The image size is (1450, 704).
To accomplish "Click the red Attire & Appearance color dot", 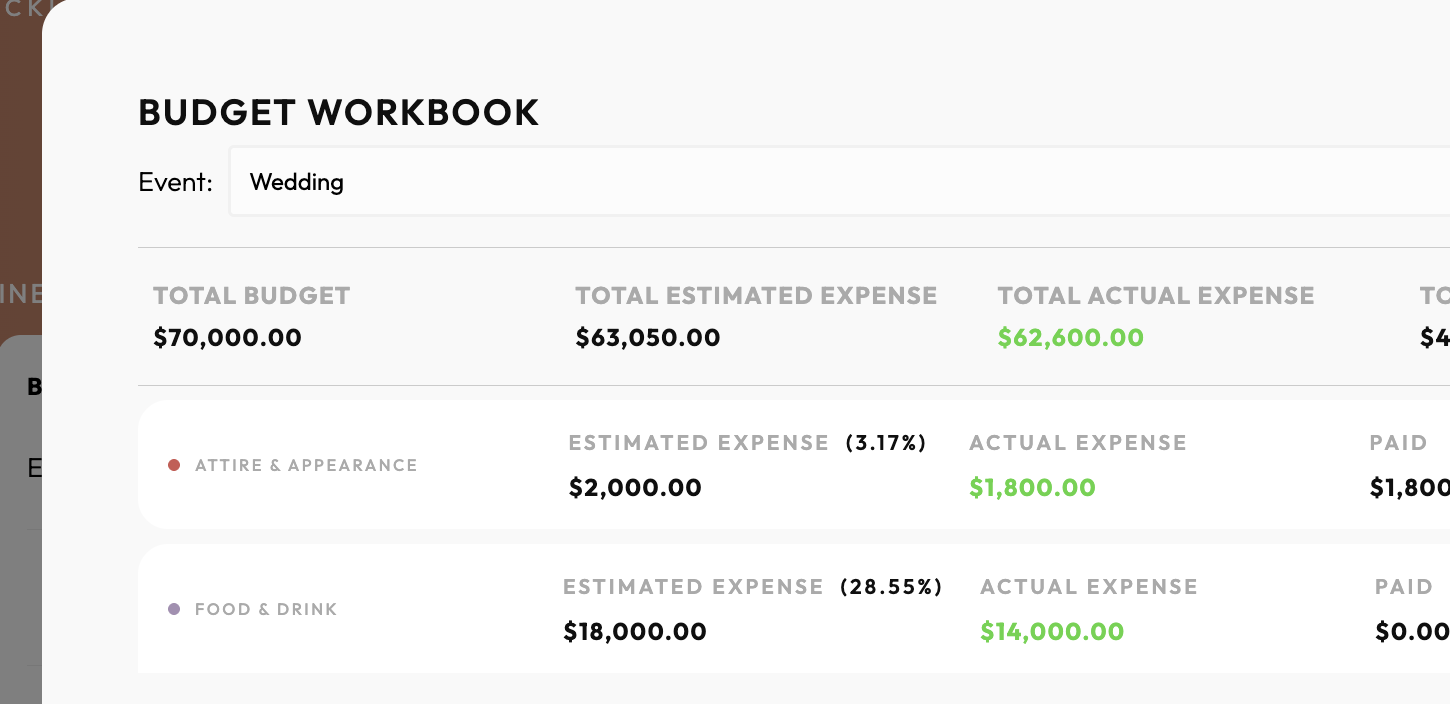I will (174, 465).
